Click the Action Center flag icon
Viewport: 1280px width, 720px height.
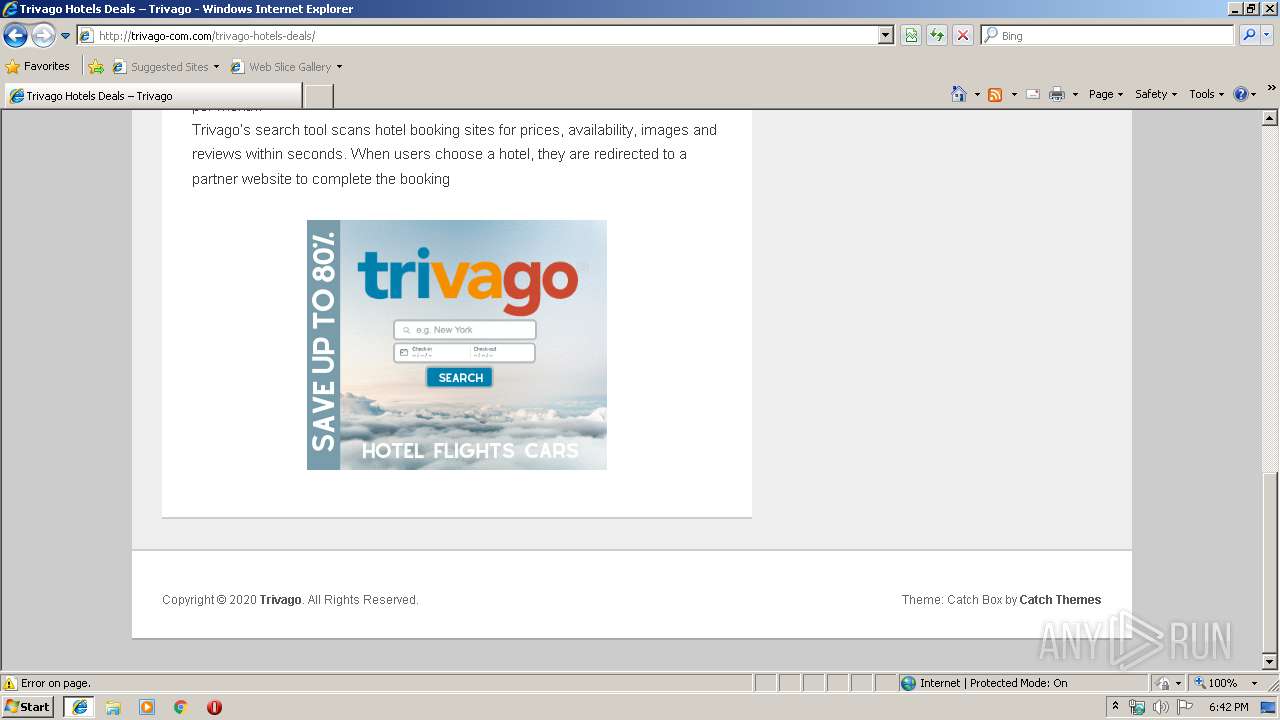point(1185,707)
